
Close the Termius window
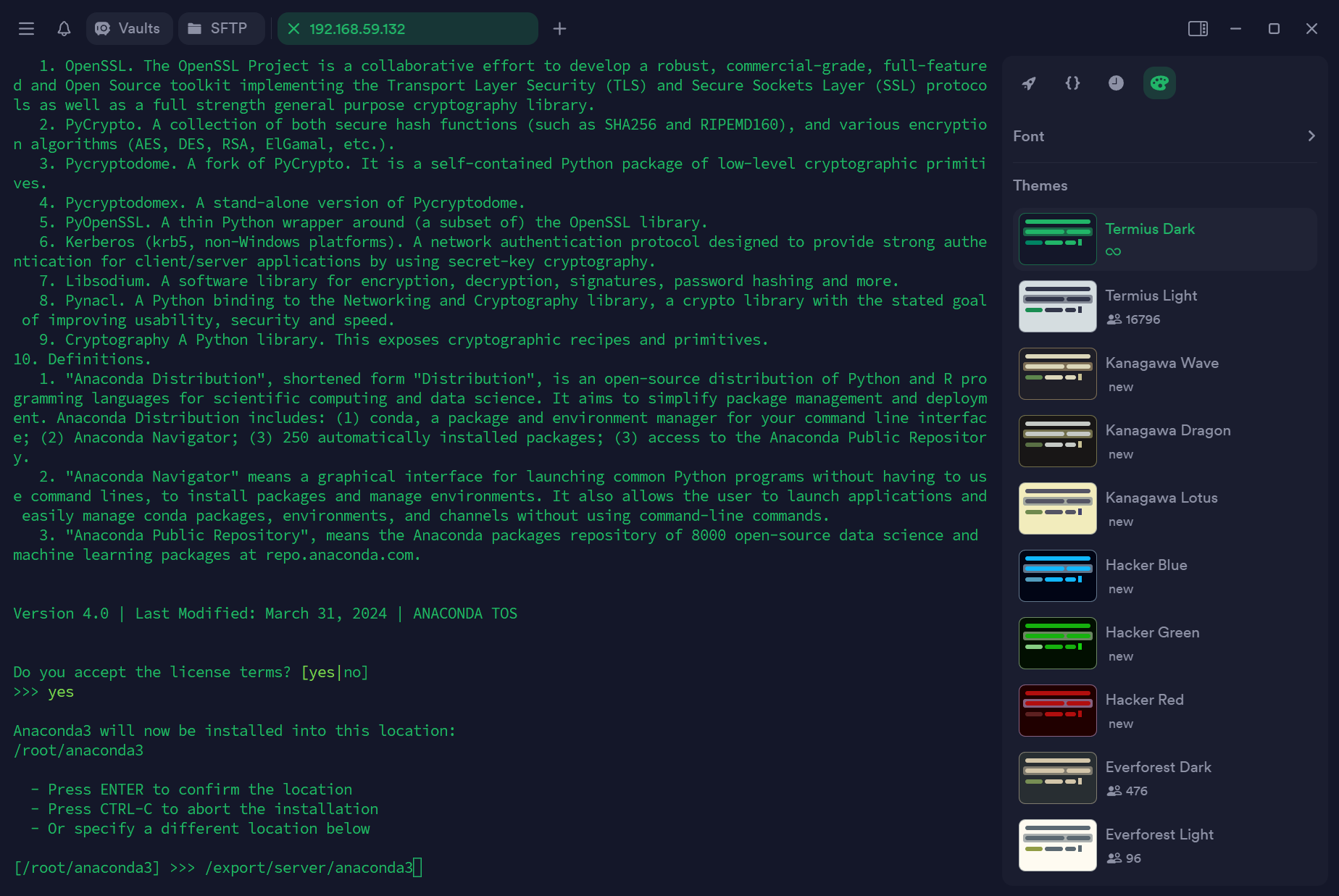(x=1311, y=29)
